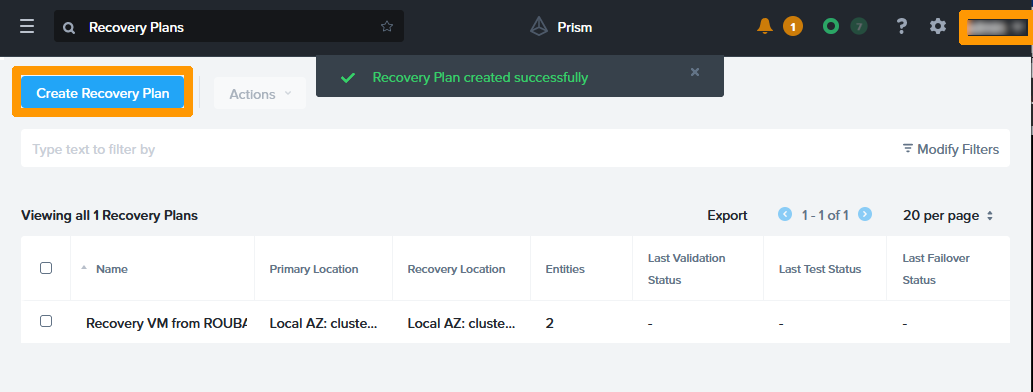Image resolution: width=1033 pixels, height=392 pixels.
Task: View tasks via the green circle icon
Action: coord(831,26)
